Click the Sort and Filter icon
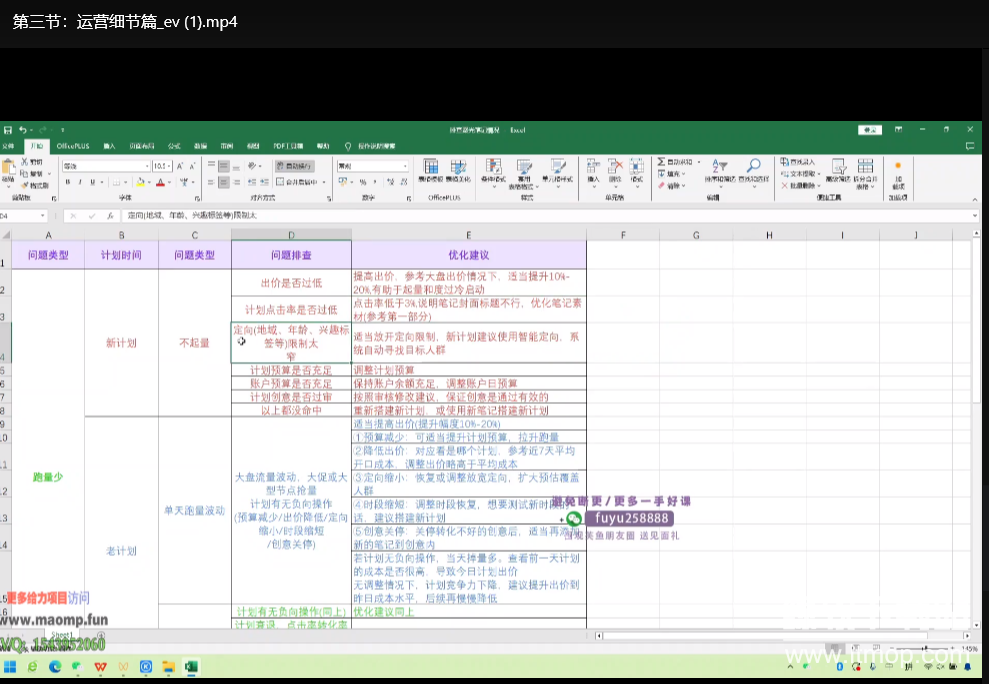Image resolution: width=989 pixels, height=684 pixels. (720, 166)
